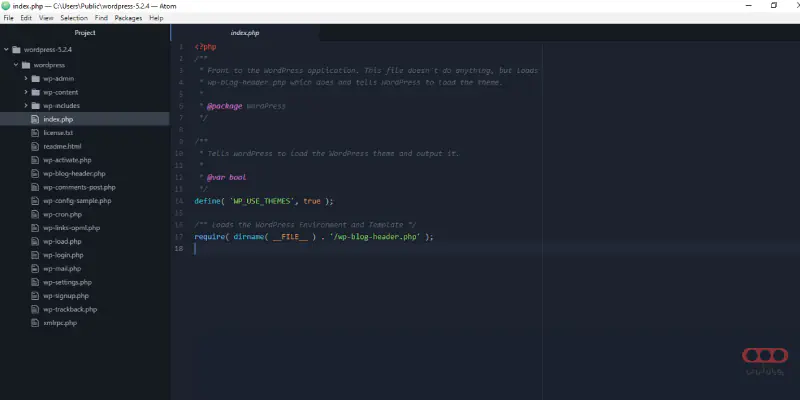Open readme.html from the tree
The width and height of the screenshot is (800, 400).
pyautogui.click(x=62, y=146)
